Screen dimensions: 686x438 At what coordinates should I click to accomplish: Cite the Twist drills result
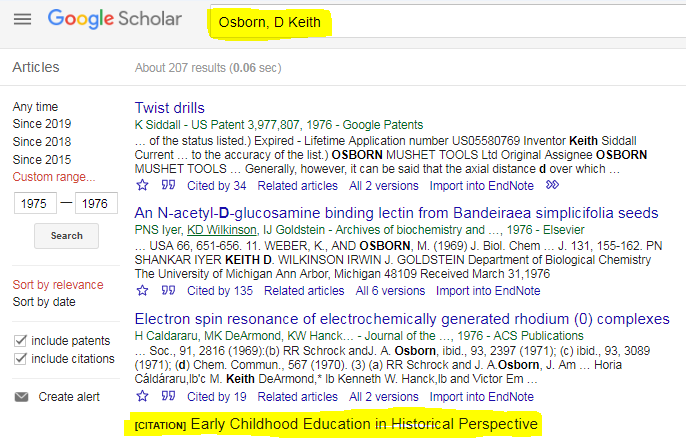(x=168, y=185)
